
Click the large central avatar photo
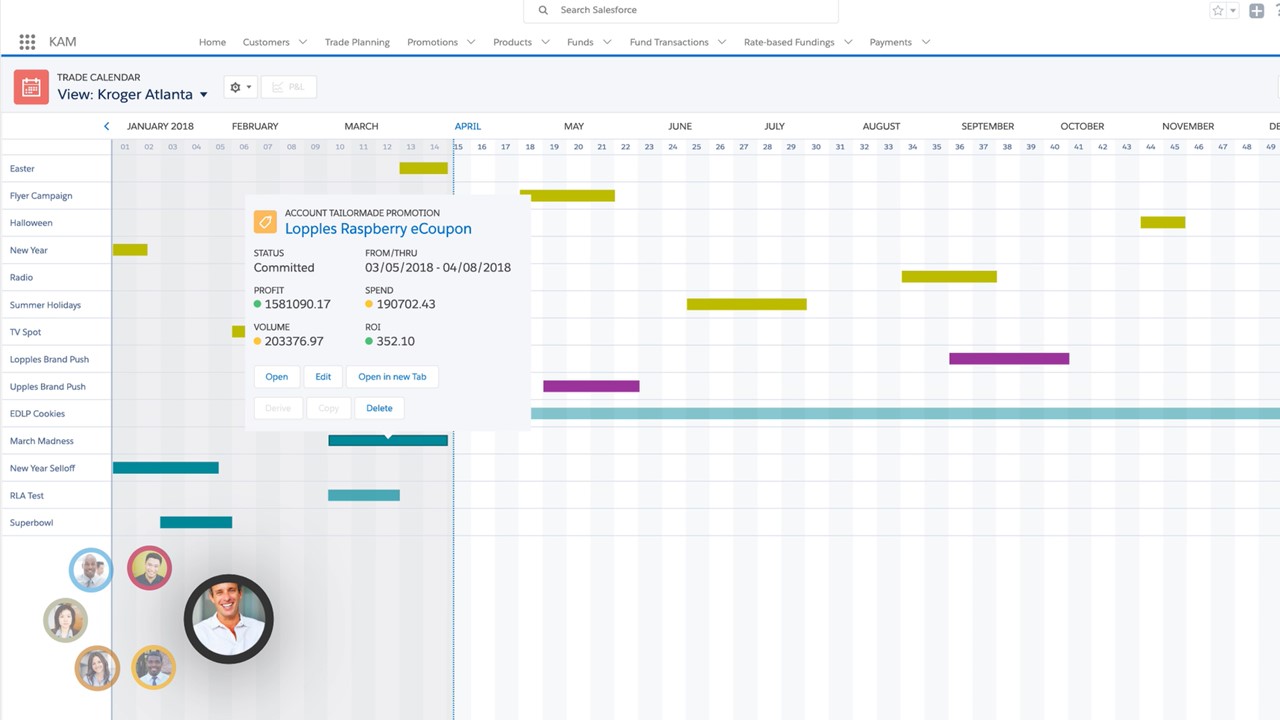(229, 619)
